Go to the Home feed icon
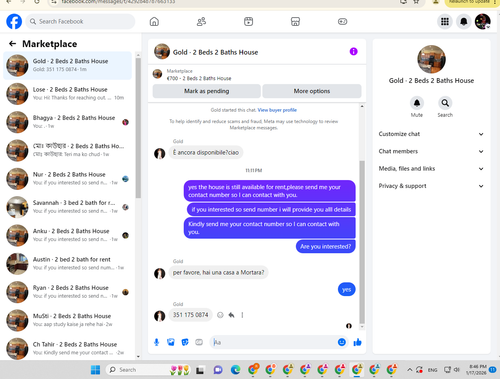 tap(154, 22)
